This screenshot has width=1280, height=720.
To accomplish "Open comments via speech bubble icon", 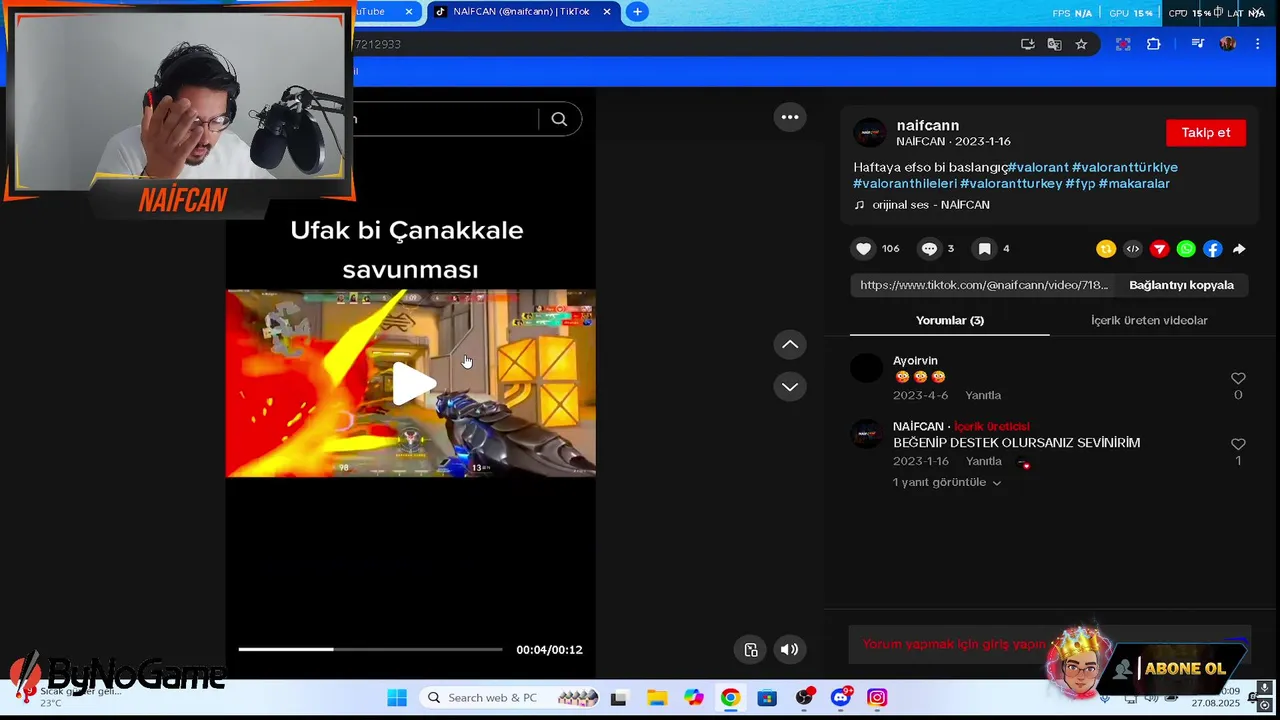I will pos(929,249).
